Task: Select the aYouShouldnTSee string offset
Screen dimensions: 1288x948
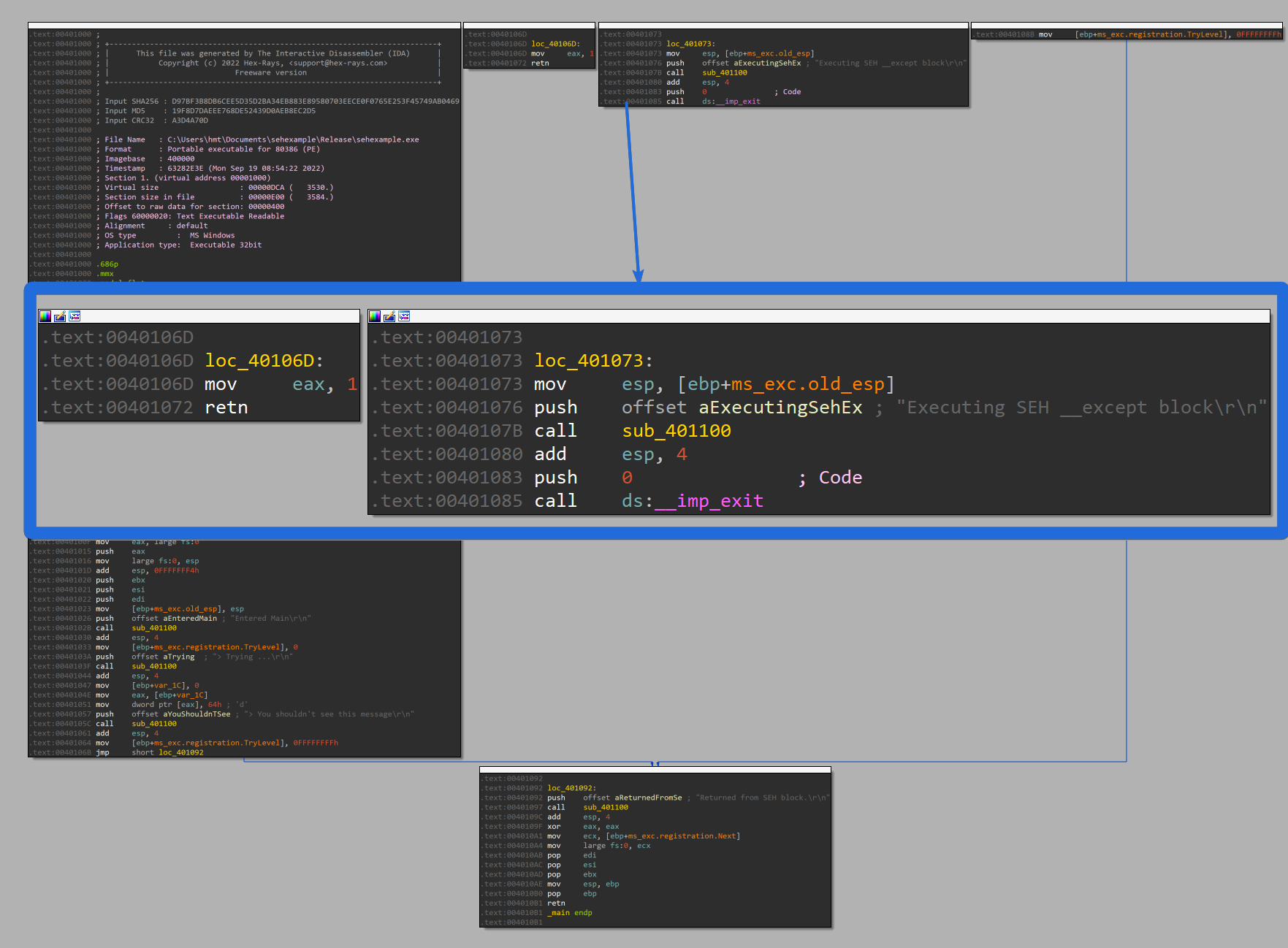Action: coord(197,714)
